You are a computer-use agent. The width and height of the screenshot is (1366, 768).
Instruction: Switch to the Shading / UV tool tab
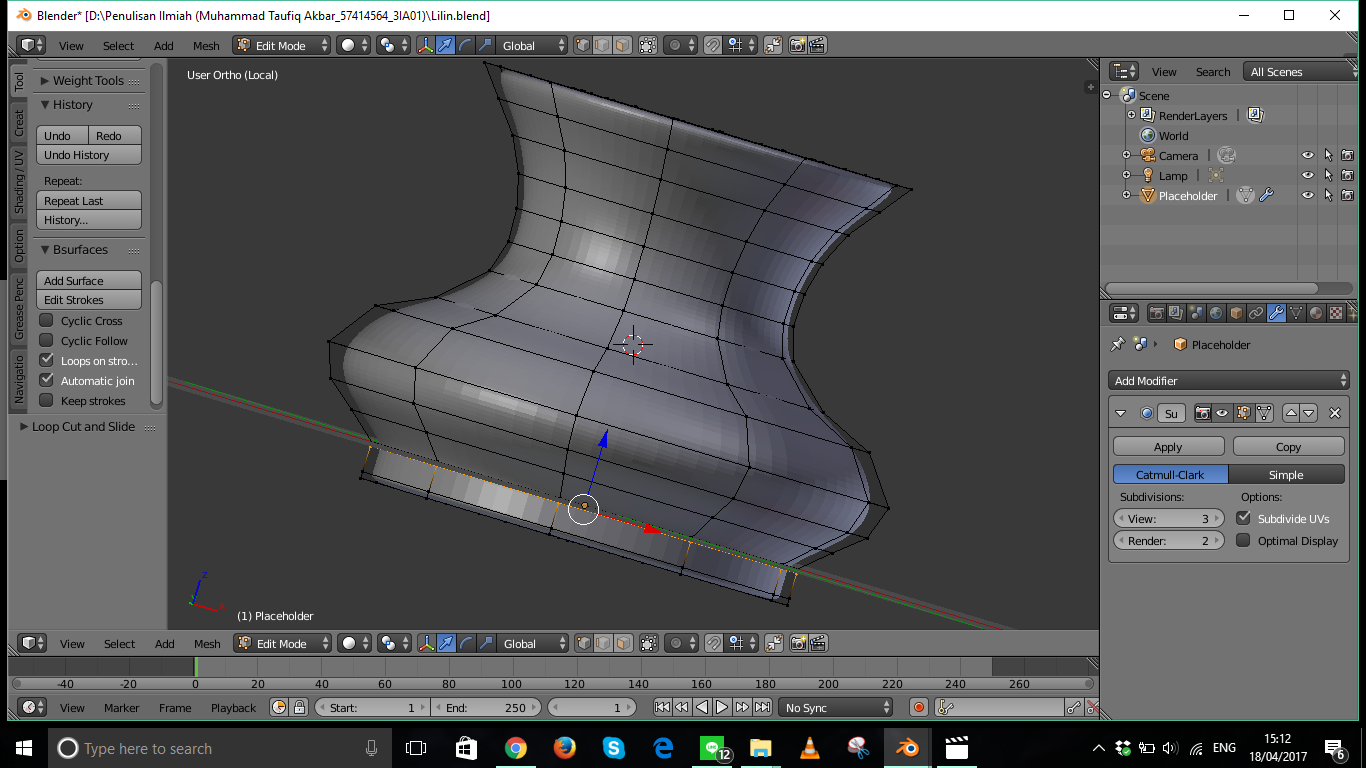pos(19,181)
